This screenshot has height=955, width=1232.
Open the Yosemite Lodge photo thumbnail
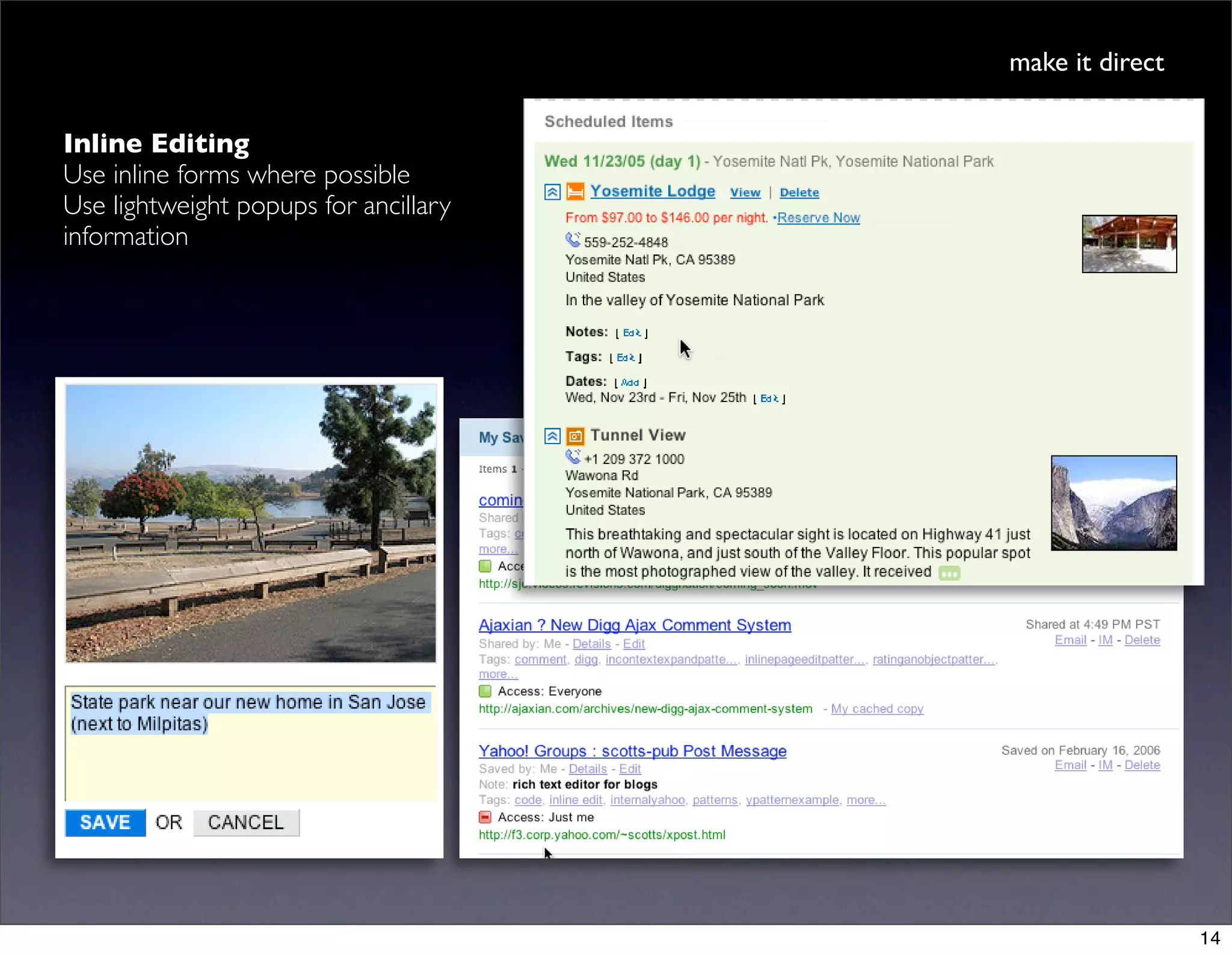point(1129,244)
